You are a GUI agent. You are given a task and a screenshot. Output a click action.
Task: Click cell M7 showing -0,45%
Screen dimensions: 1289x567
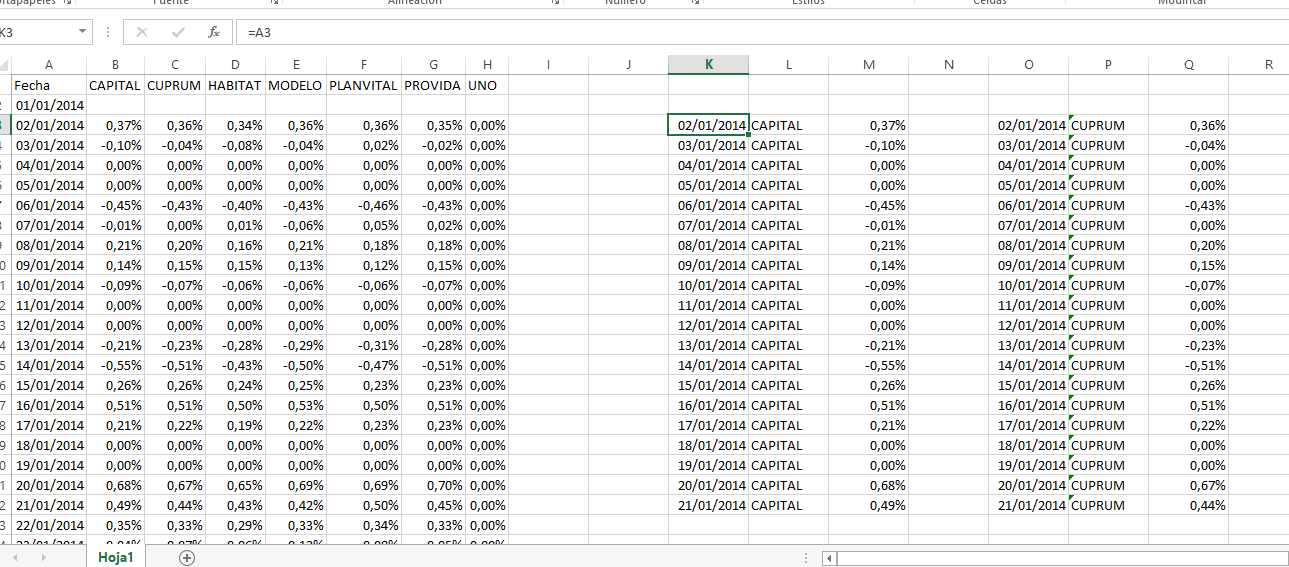(868, 205)
